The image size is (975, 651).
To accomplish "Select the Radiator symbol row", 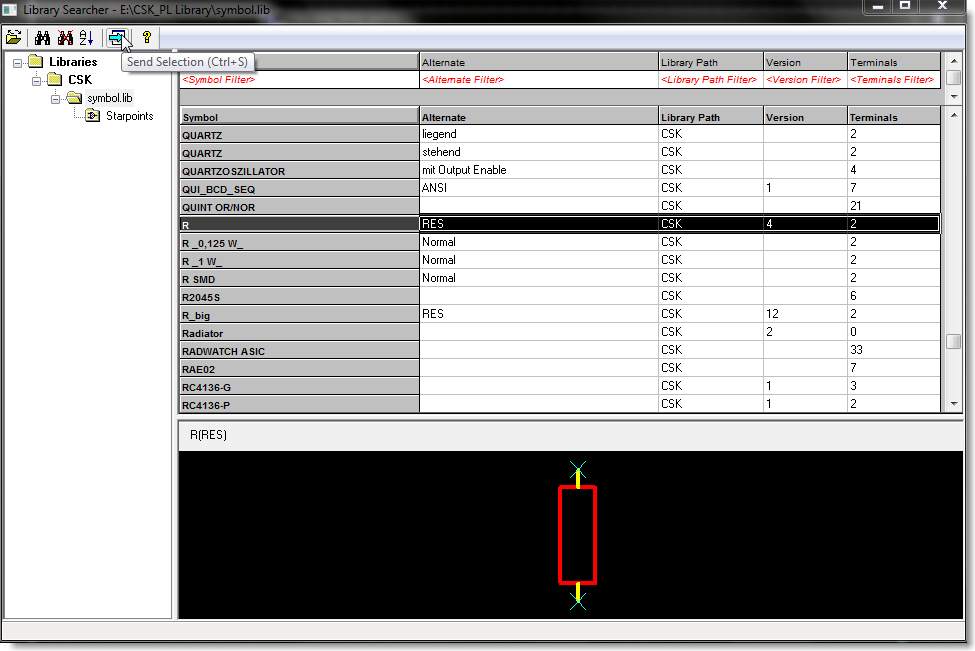I will [x=298, y=333].
